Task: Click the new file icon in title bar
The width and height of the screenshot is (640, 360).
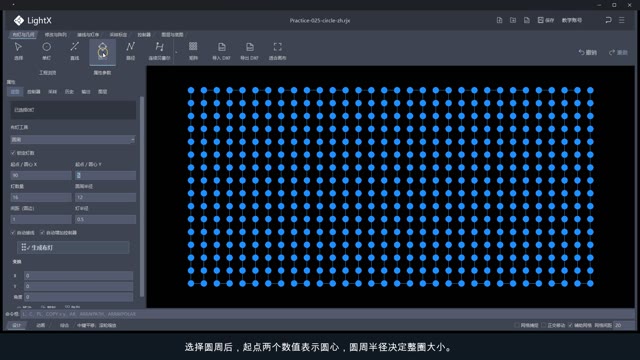Action: coord(499,20)
